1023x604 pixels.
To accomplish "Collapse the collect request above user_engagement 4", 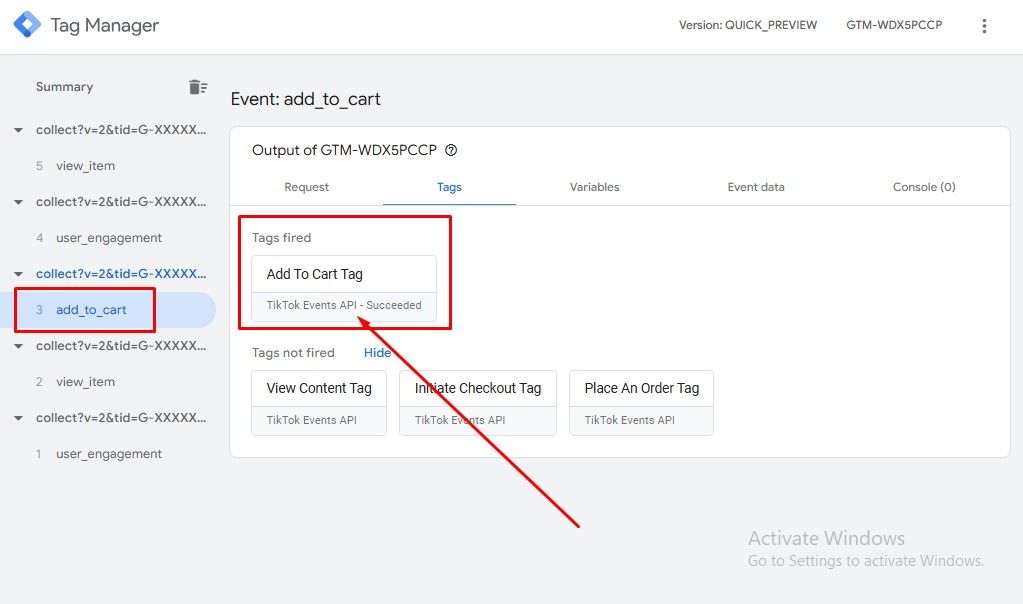I will pos(18,202).
